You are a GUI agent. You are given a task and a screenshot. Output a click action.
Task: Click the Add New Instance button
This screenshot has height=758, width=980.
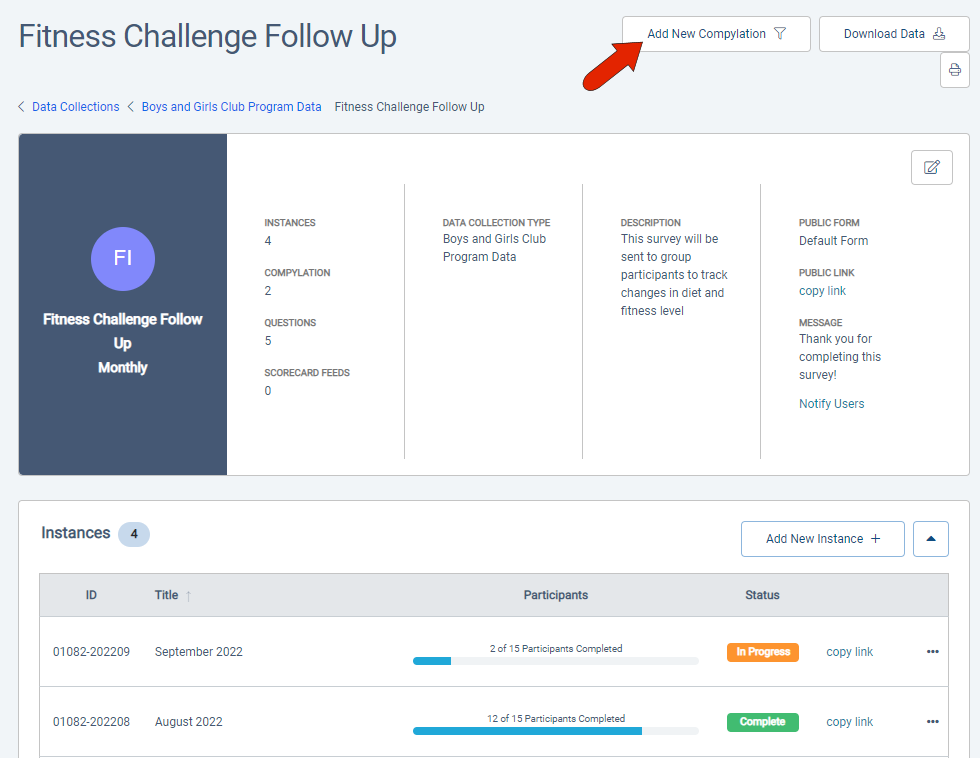coord(822,539)
